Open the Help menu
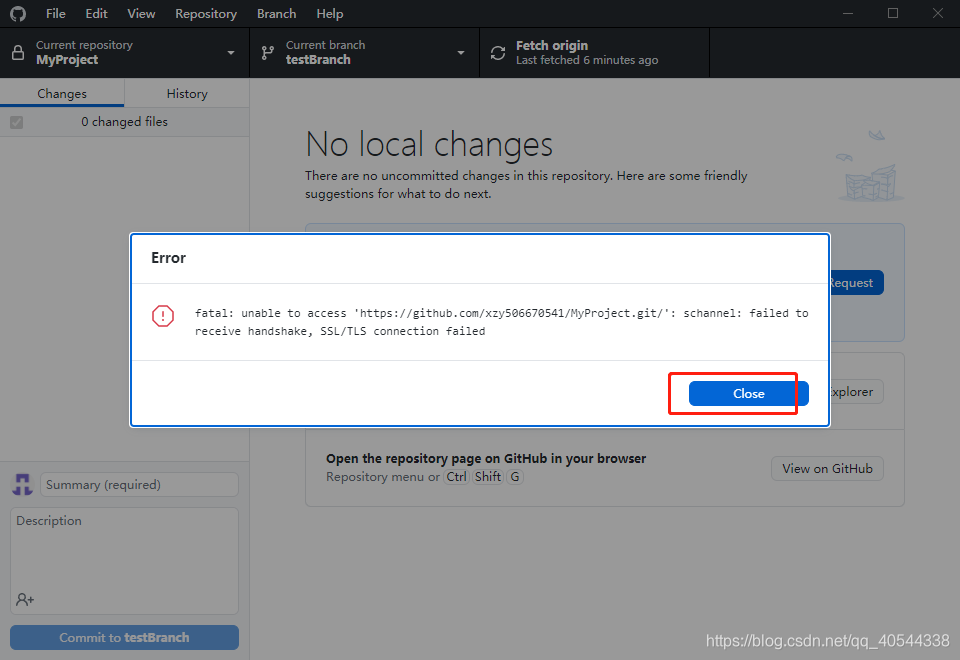This screenshot has height=660, width=960. [329, 13]
